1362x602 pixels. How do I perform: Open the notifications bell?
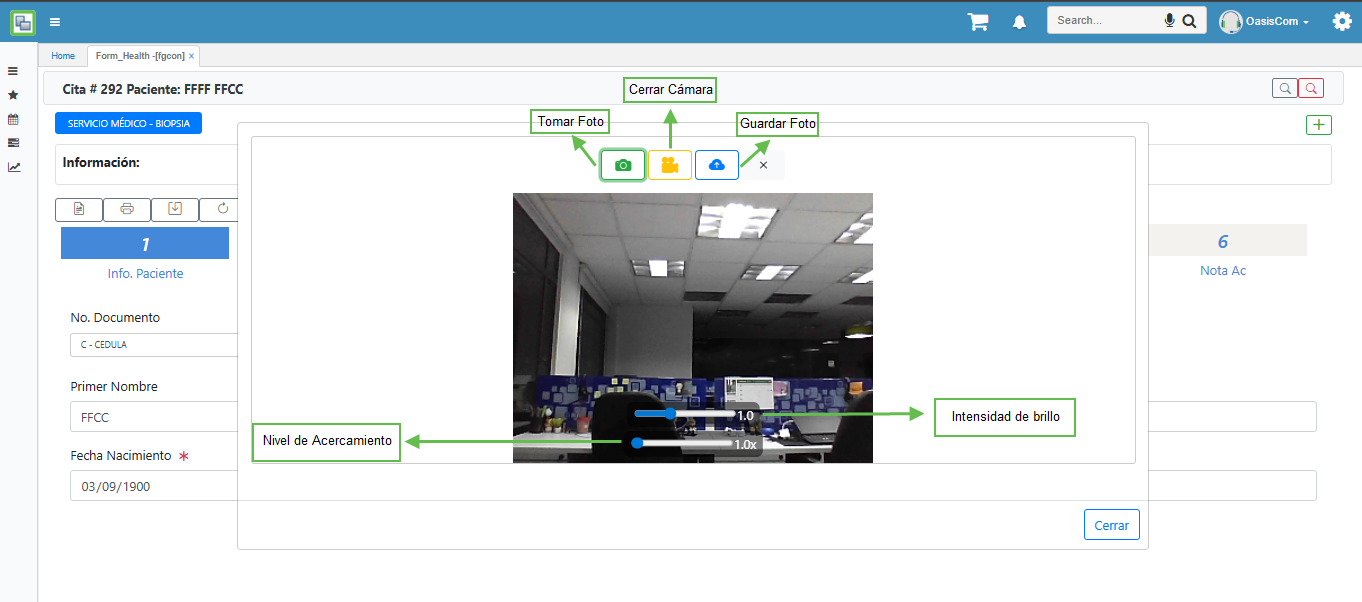pos(1019,21)
